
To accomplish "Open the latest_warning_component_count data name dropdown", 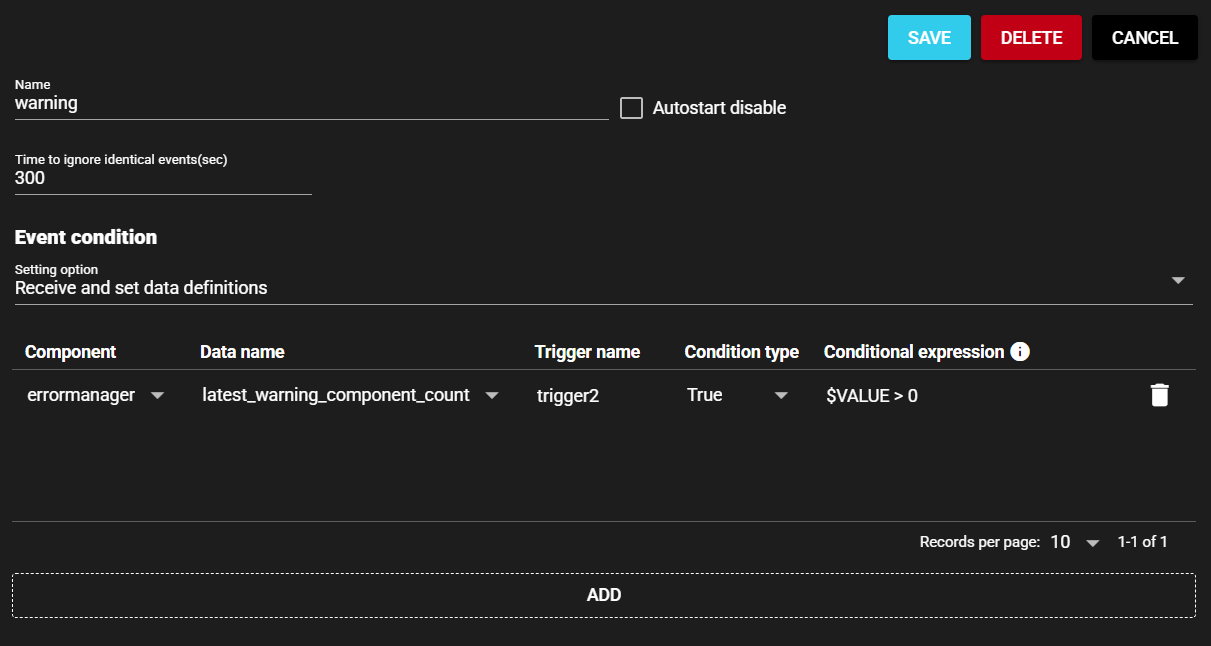I will click(350, 395).
